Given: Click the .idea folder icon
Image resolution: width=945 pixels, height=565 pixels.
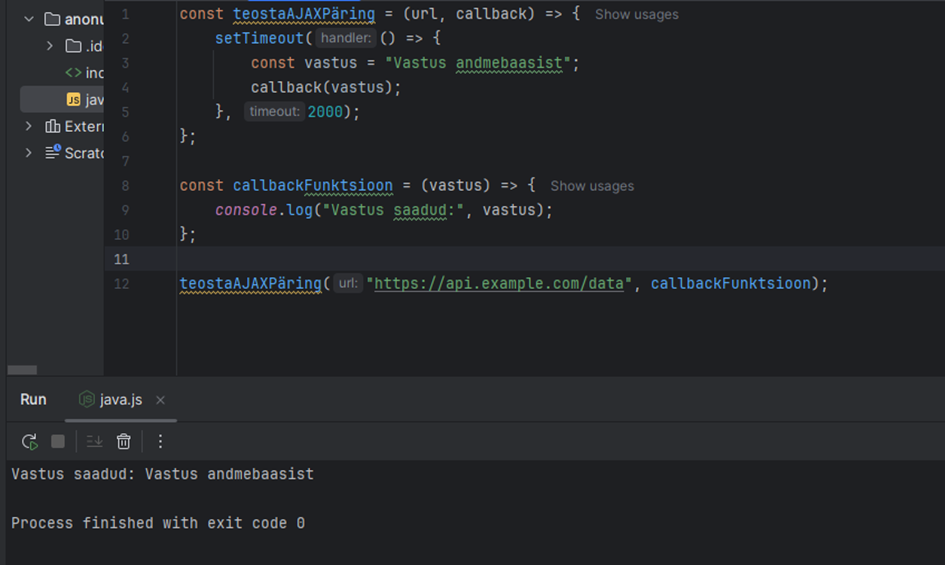Looking at the screenshot, I should 73,46.
